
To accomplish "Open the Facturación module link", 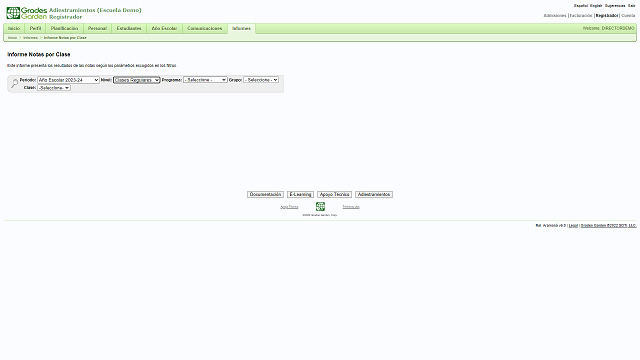I will pyautogui.click(x=581, y=16).
